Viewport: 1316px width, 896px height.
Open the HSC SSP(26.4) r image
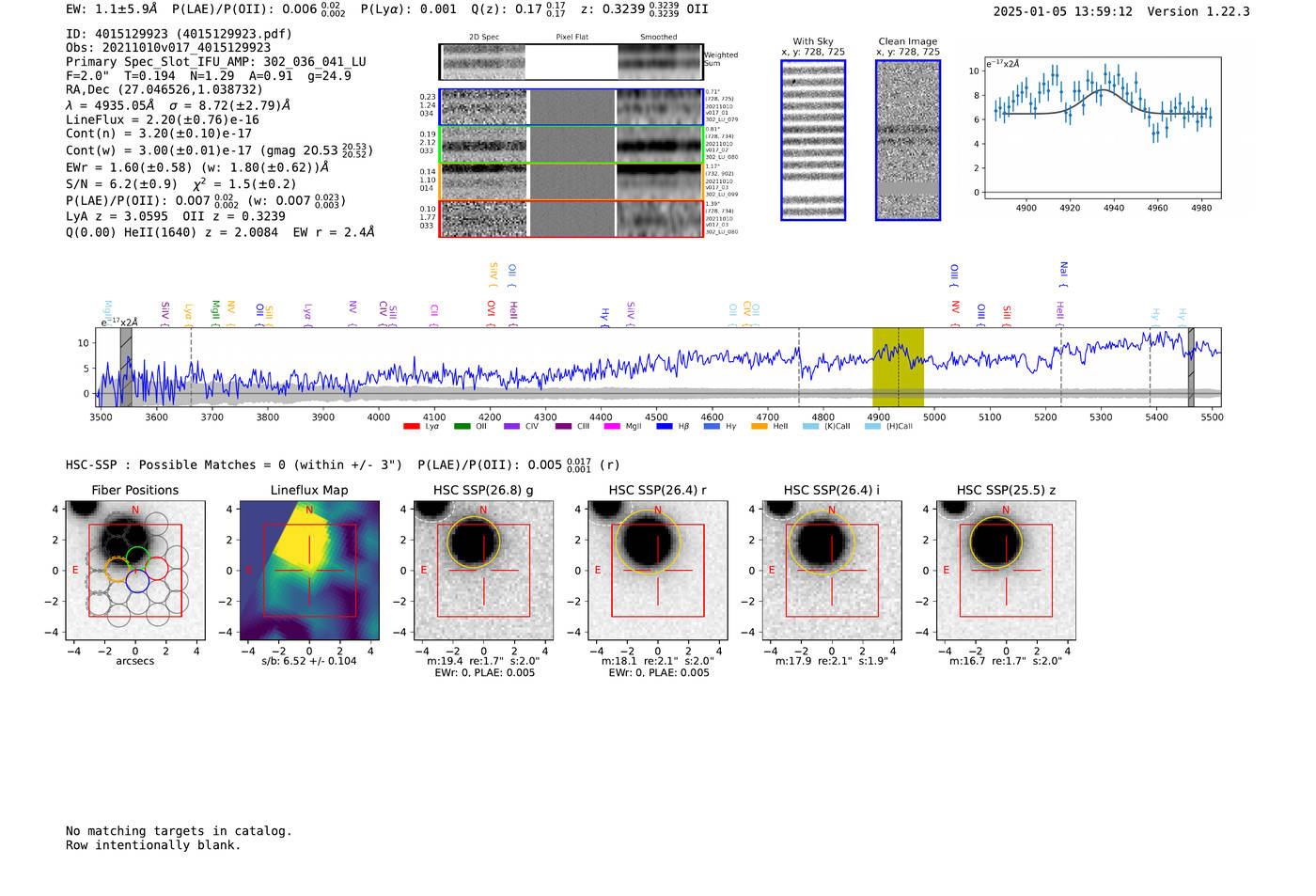point(658,571)
